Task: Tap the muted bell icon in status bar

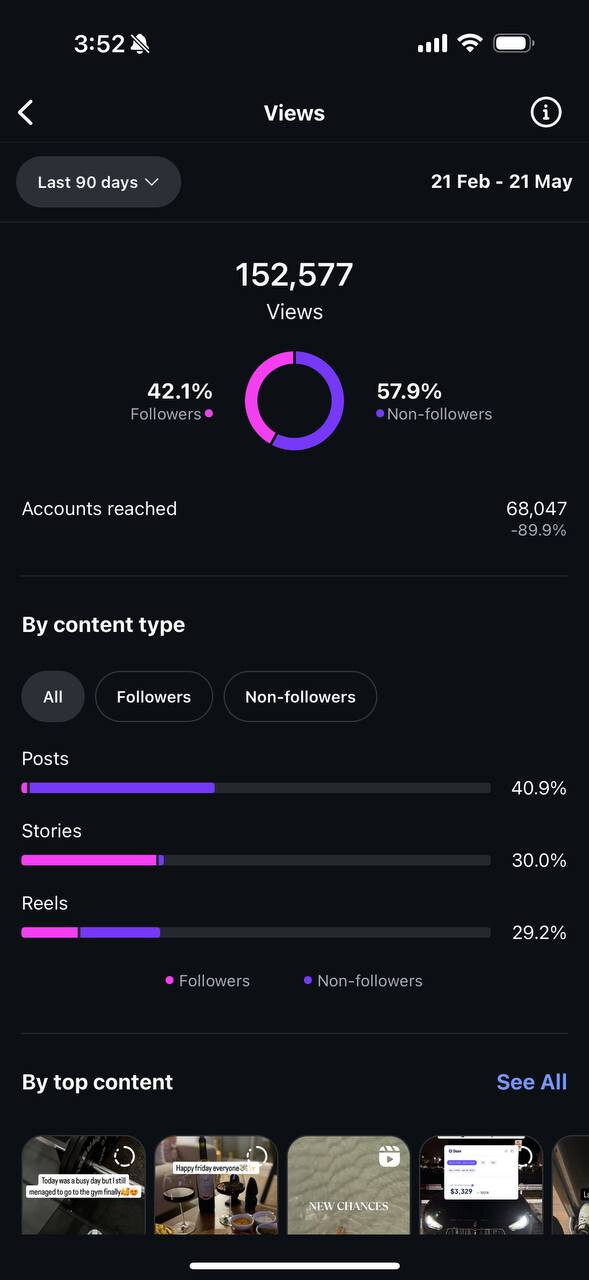Action: pos(139,44)
